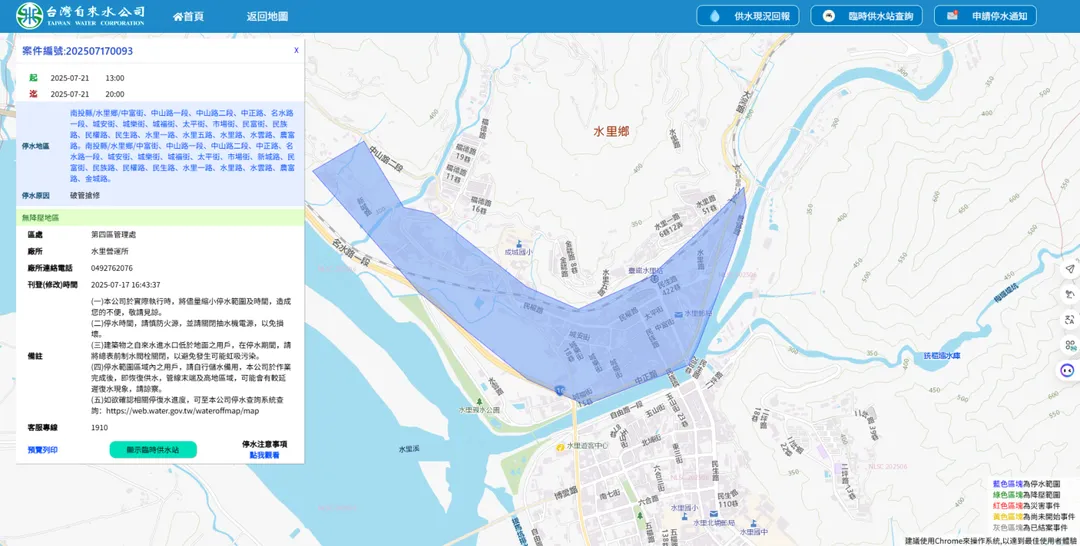Click the 第四區管理處 district value
This screenshot has height=546, width=1080.
[x=114, y=235]
